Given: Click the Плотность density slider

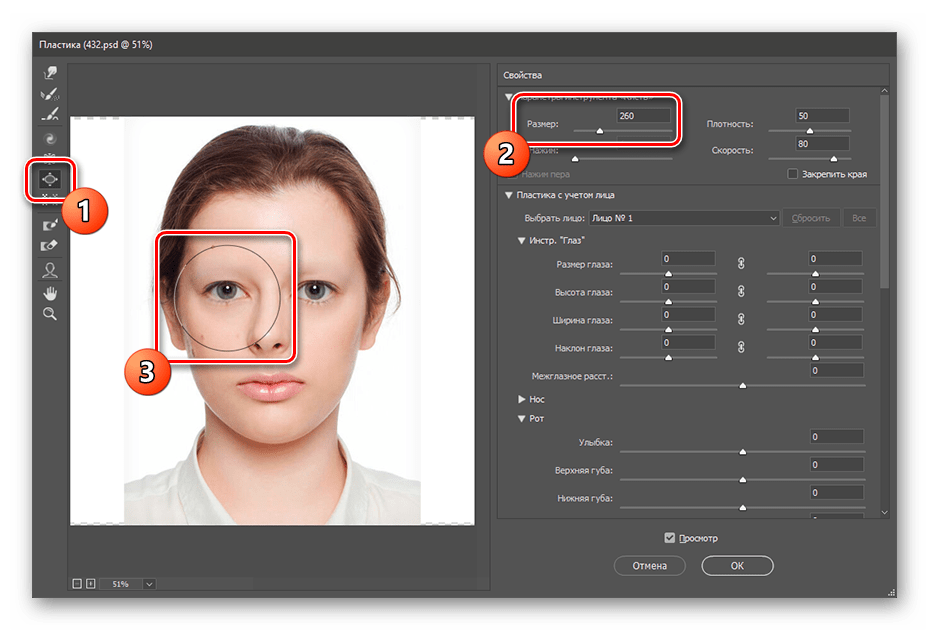Looking at the screenshot, I should [x=810, y=130].
